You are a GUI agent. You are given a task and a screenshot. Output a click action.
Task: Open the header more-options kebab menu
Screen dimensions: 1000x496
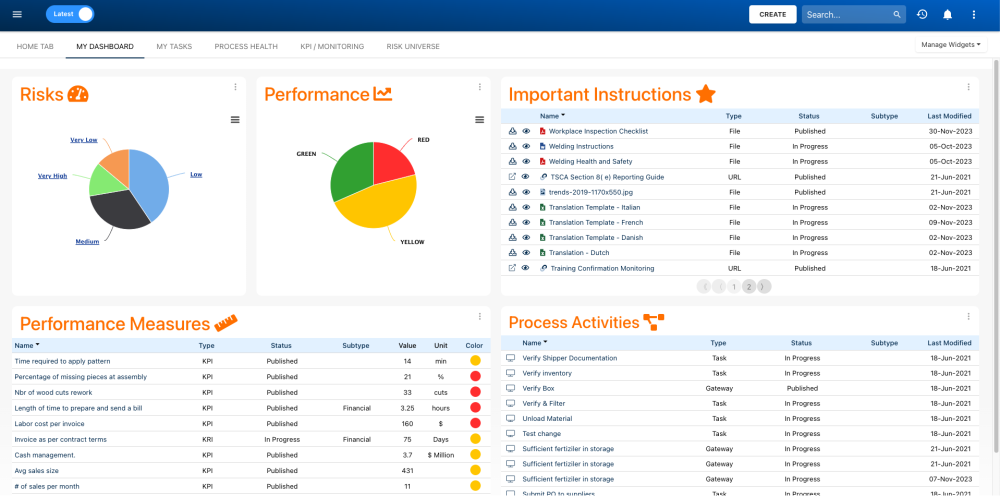coord(974,14)
